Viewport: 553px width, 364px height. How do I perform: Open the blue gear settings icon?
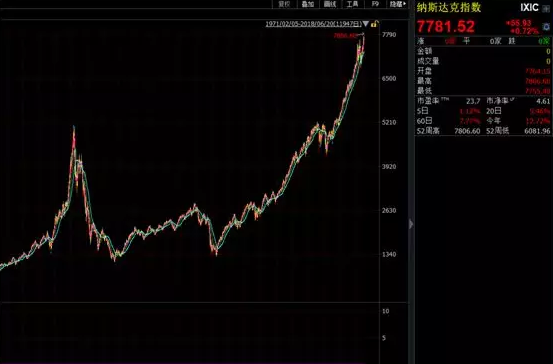[546, 27]
